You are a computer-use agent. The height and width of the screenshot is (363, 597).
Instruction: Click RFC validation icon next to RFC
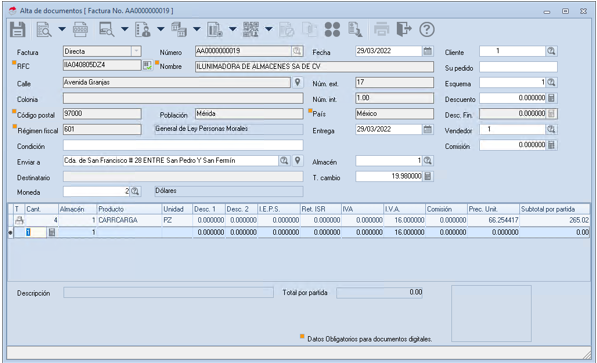click(147, 66)
